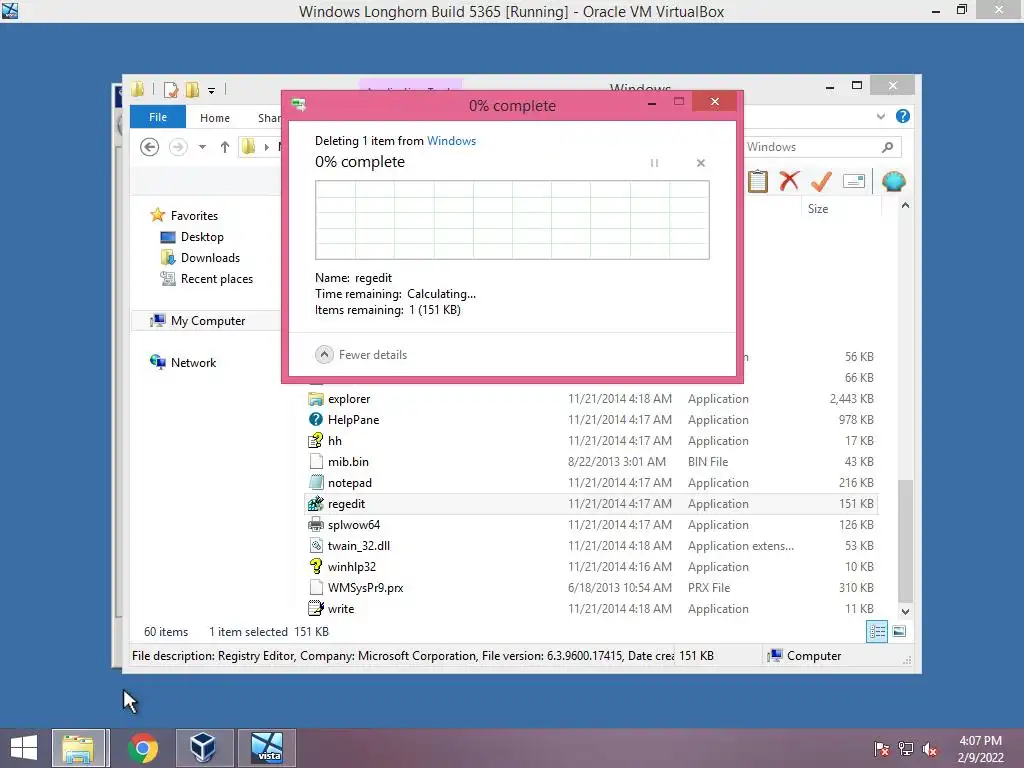Expand the ribbon with chevron arrow
This screenshot has height=768, width=1024.
[x=881, y=116]
